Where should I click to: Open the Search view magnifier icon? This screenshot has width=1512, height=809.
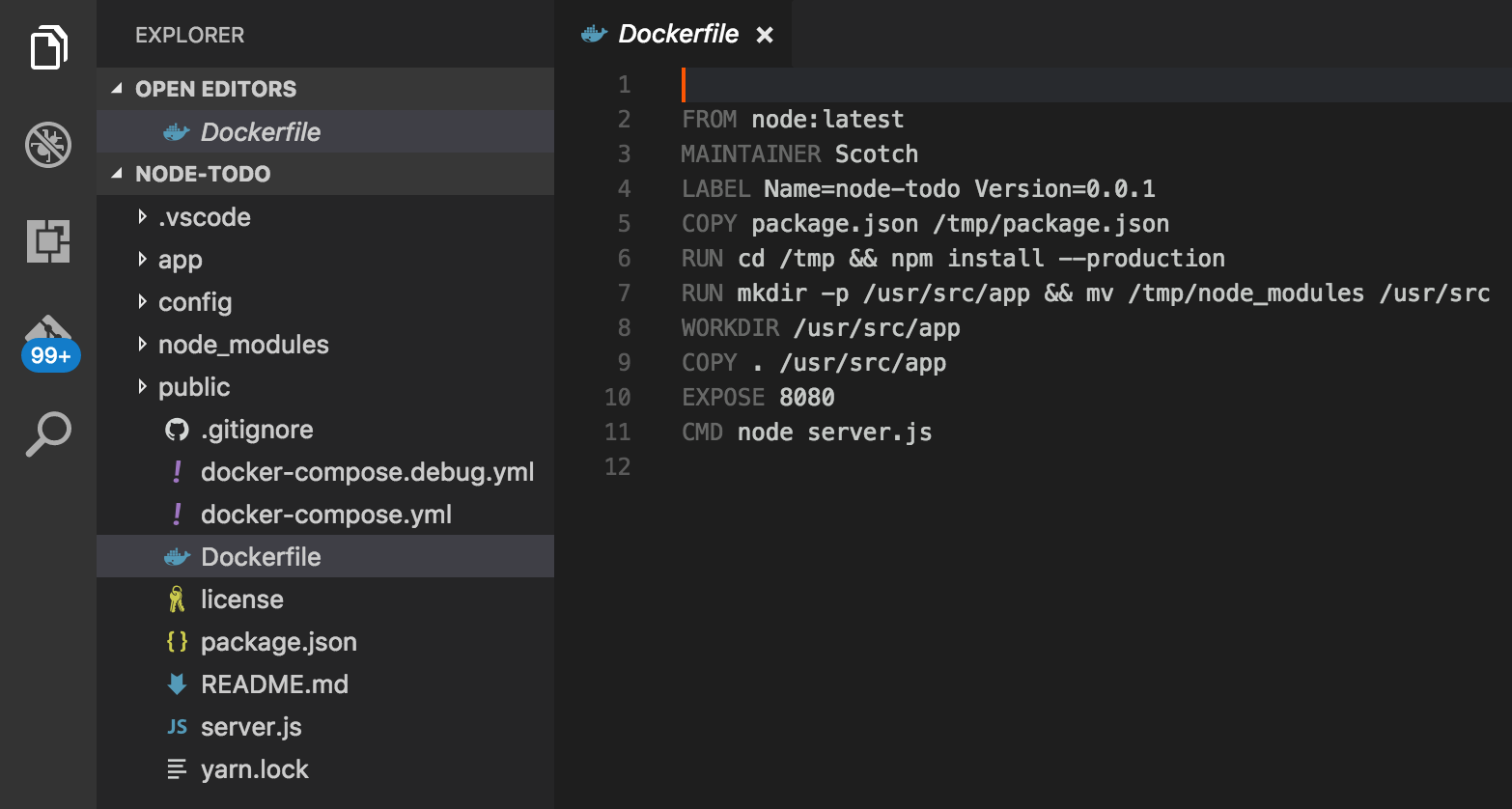pyautogui.click(x=48, y=433)
